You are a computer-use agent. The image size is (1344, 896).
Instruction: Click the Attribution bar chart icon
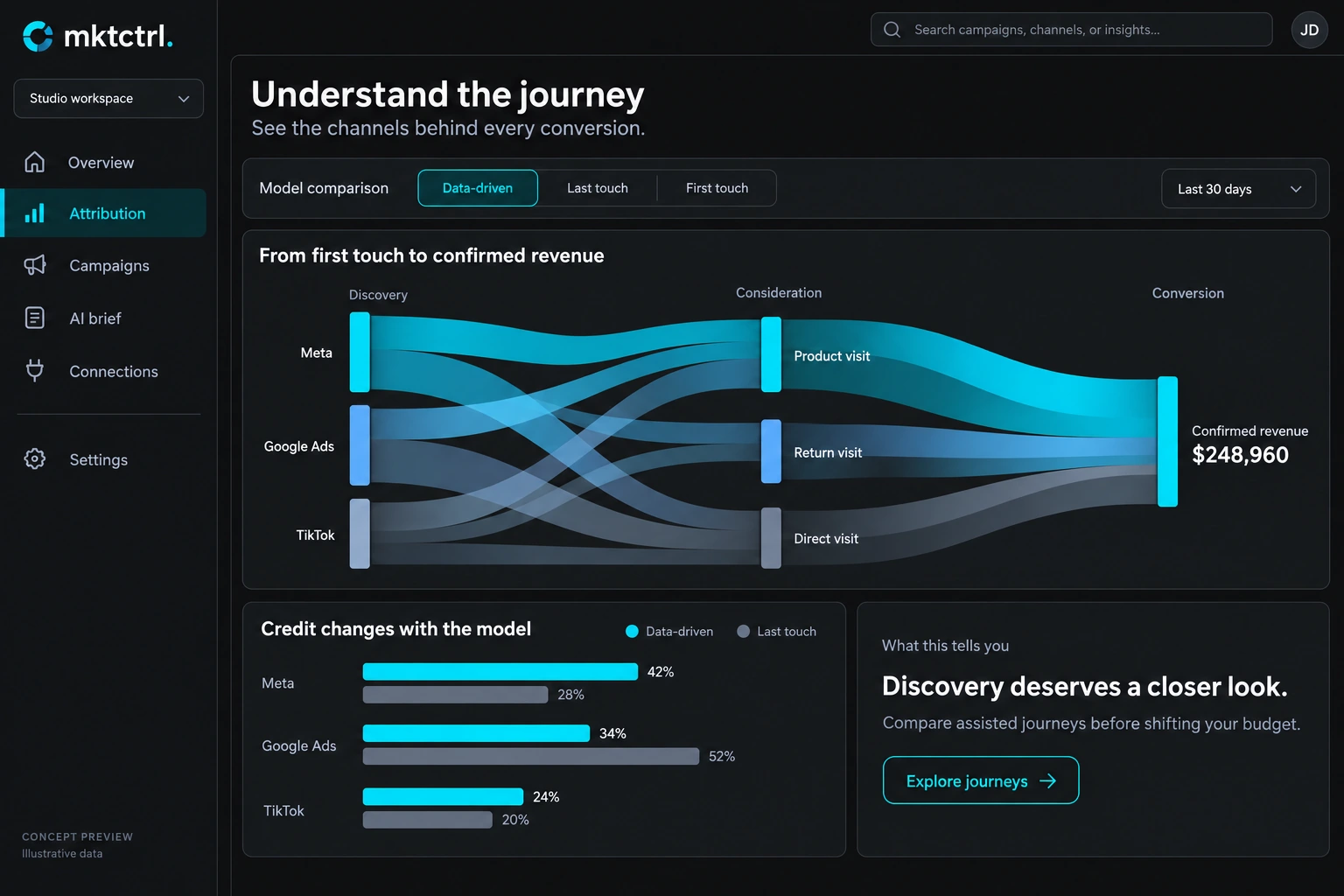(x=35, y=213)
